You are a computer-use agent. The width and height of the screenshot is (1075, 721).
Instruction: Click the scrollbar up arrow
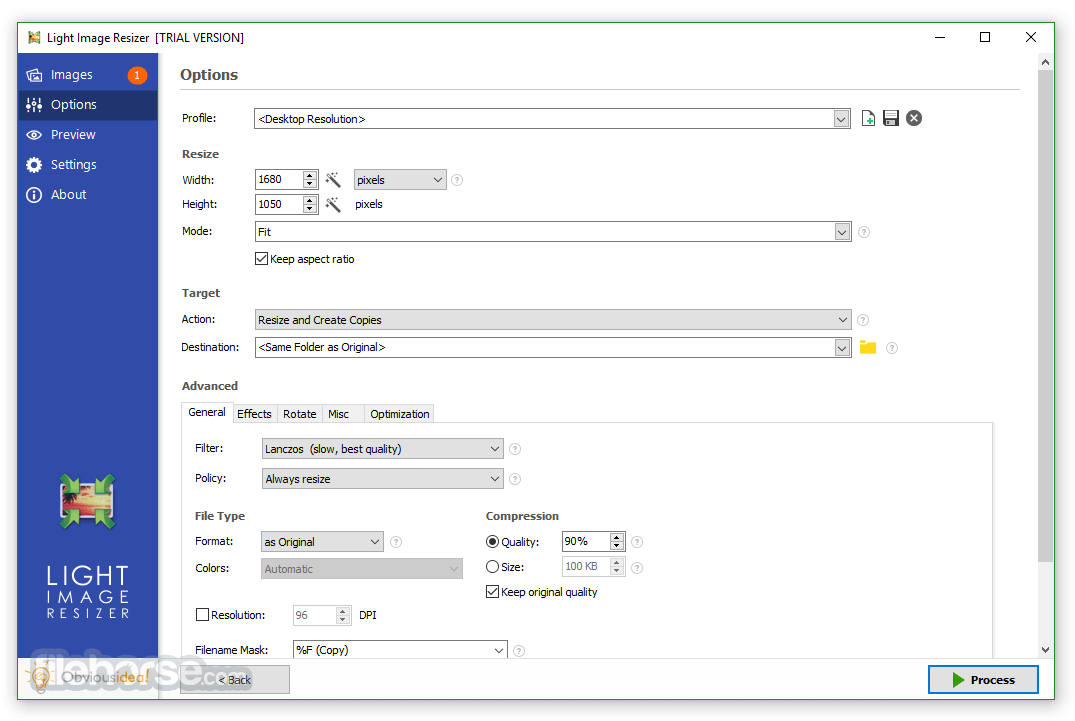tap(1046, 62)
